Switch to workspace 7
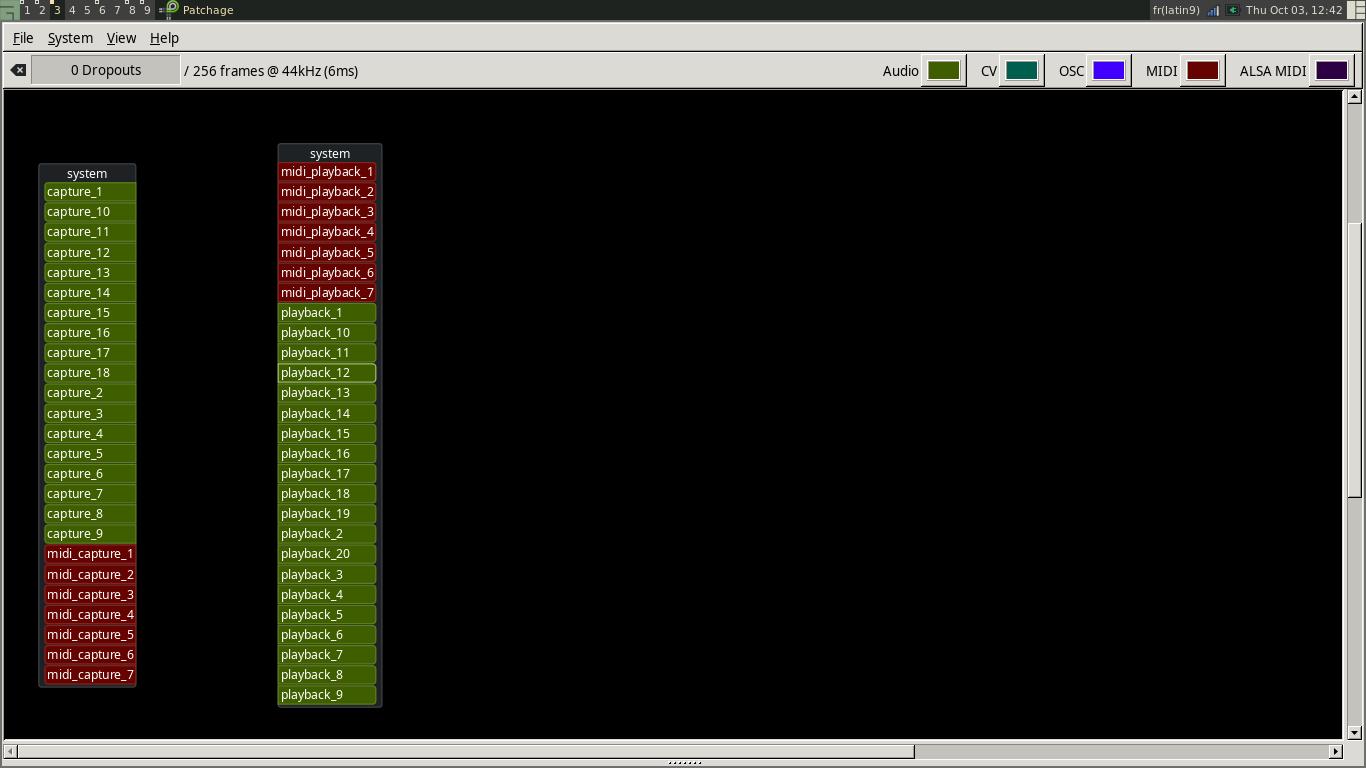The width and height of the screenshot is (1366, 768). click(x=117, y=9)
